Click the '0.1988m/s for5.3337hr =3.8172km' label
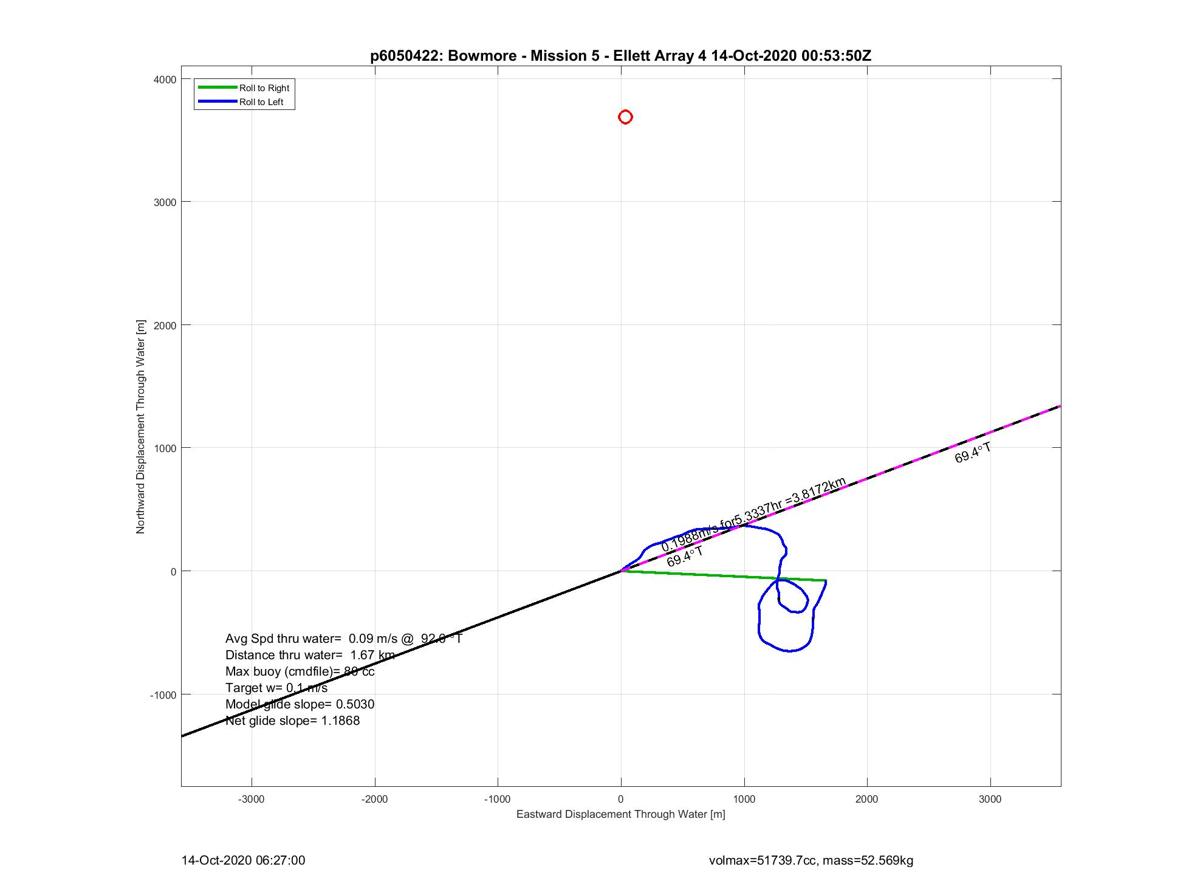 tap(754, 515)
